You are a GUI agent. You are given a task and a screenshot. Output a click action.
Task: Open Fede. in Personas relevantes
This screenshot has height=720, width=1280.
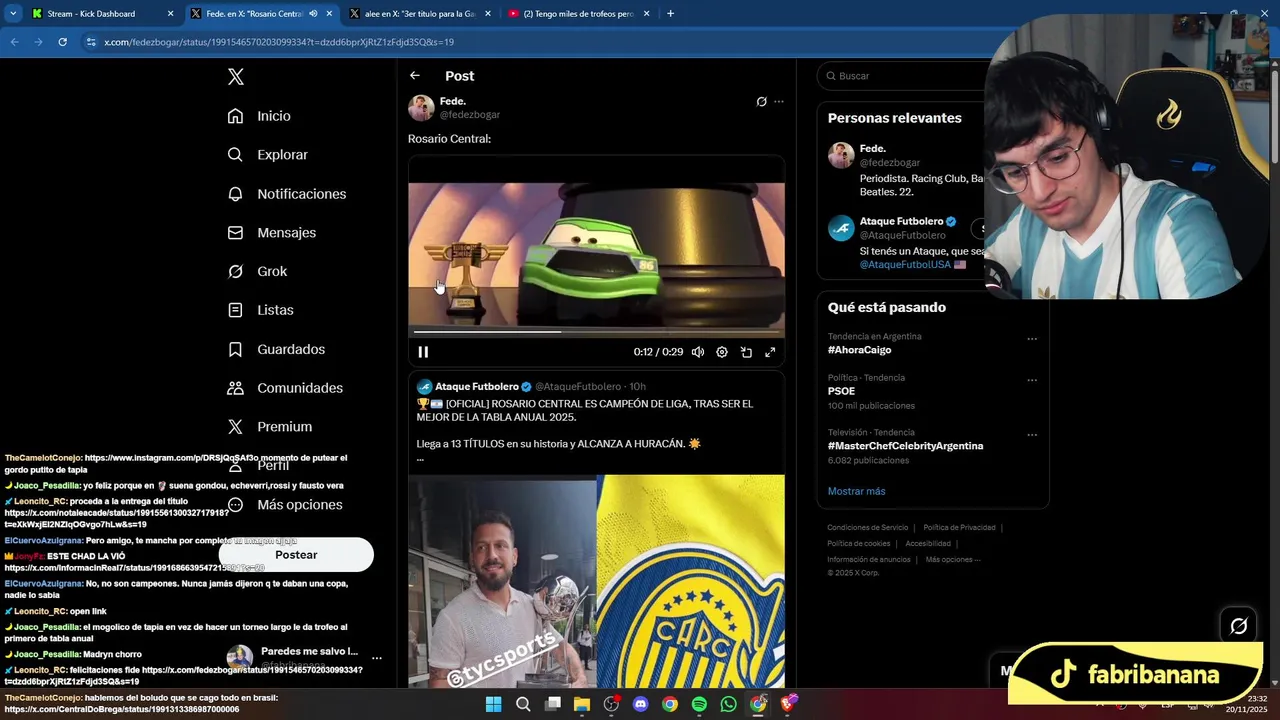872,148
